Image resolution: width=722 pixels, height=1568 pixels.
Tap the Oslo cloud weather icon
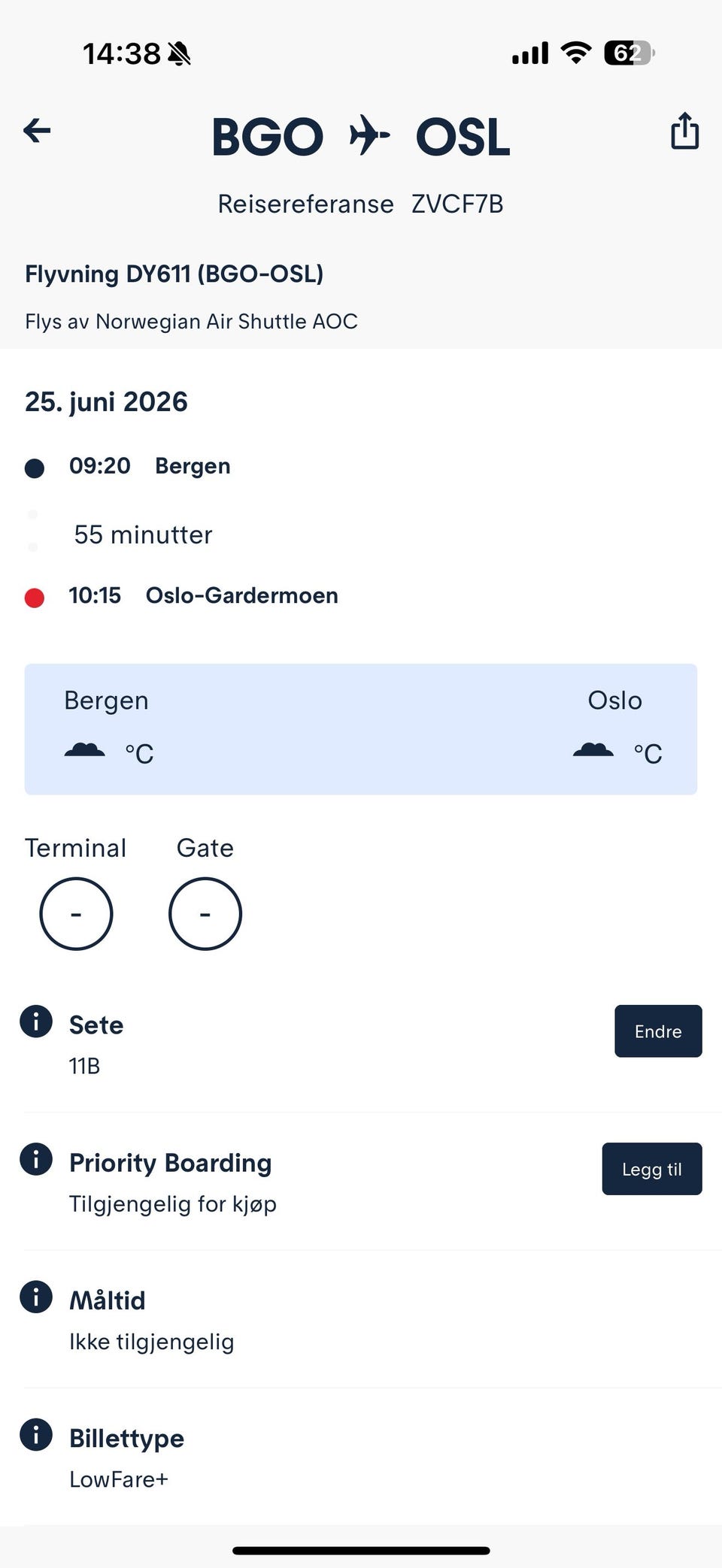point(593,750)
